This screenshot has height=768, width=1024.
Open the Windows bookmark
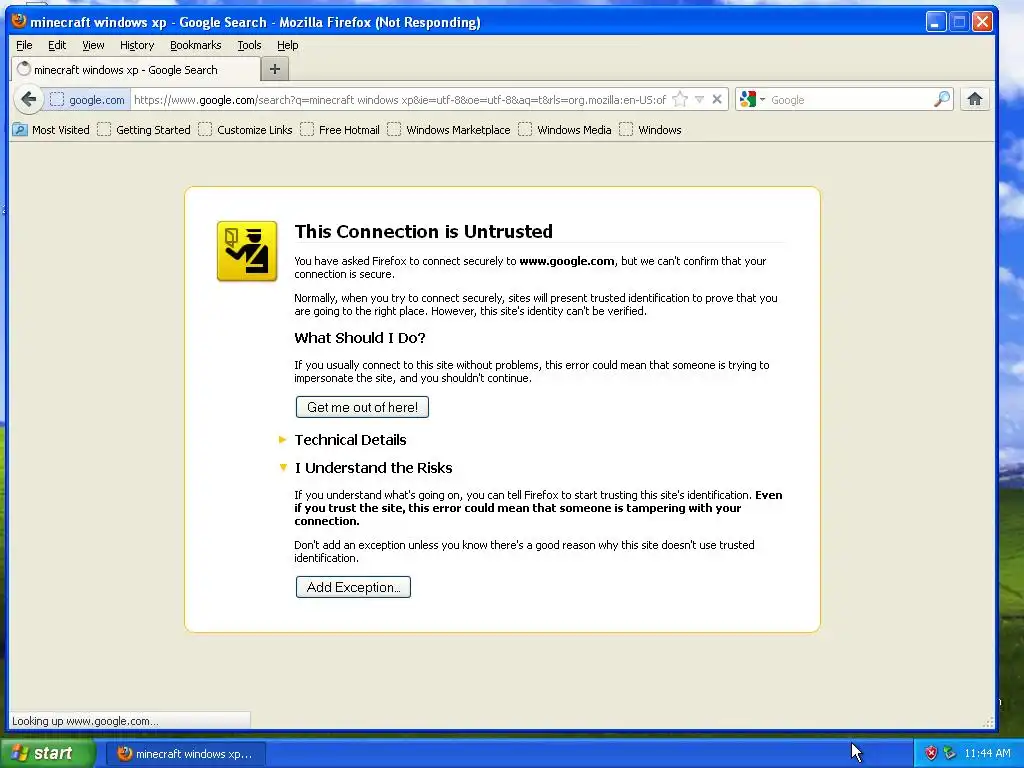pyautogui.click(x=650, y=130)
